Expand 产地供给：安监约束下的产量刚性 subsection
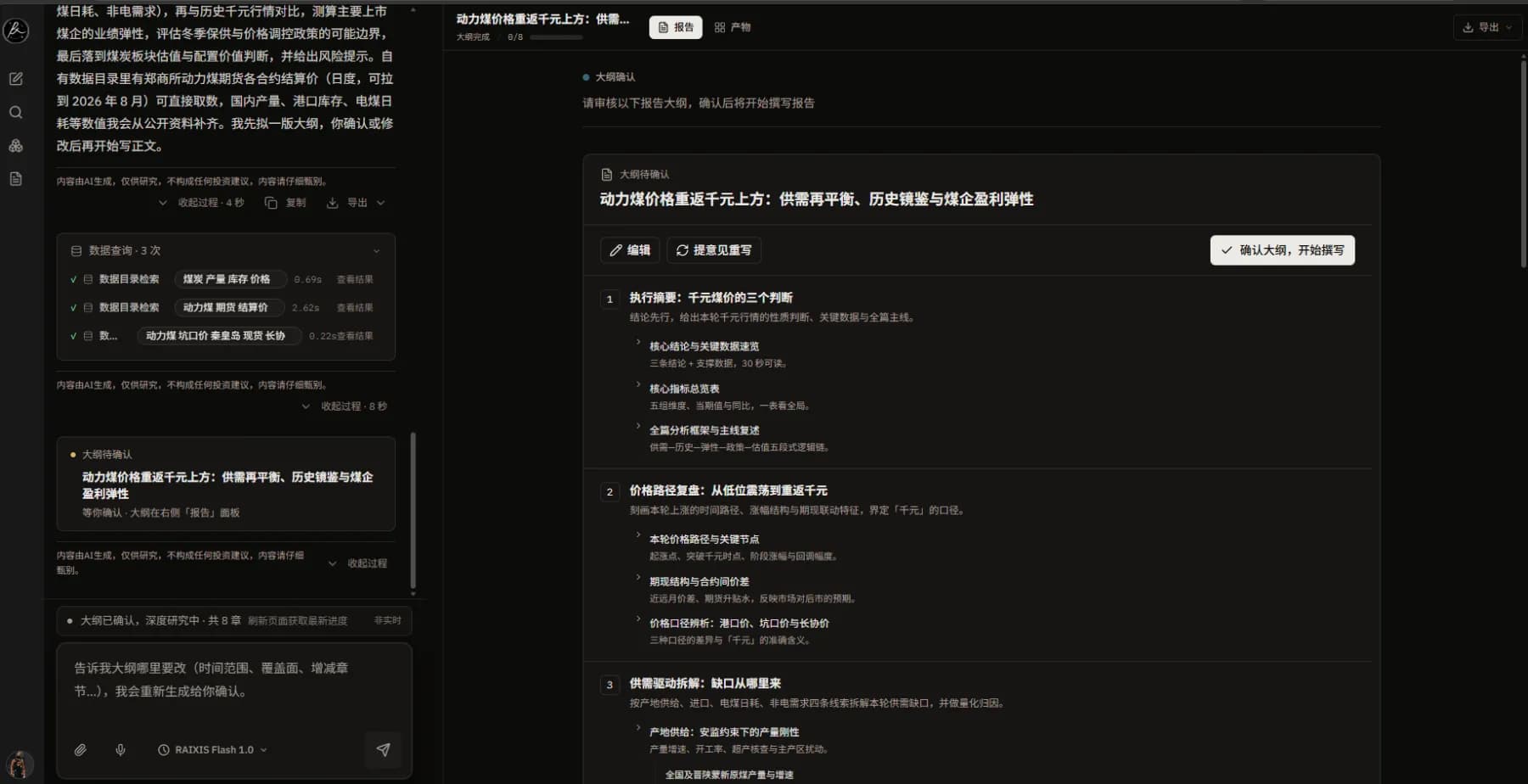This screenshot has width=1528, height=784. 638,727
